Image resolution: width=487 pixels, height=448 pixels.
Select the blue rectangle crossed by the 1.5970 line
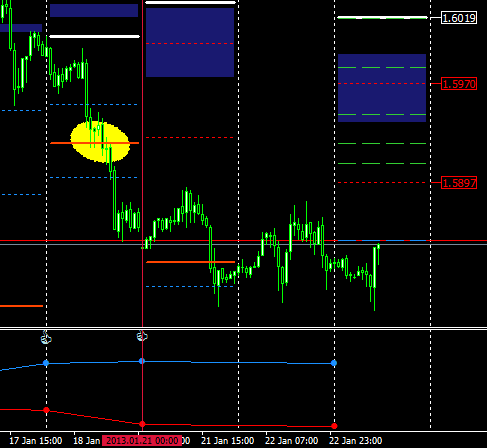pos(382,88)
